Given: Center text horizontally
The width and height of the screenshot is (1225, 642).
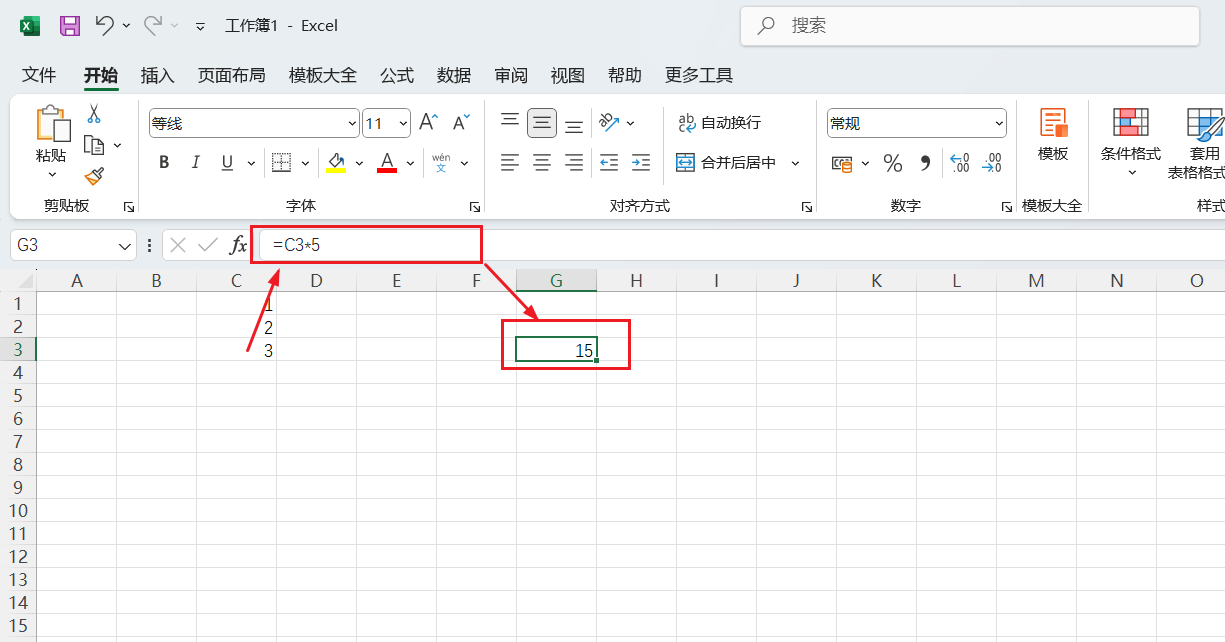Looking at the screenshot, I should [542, 162].
